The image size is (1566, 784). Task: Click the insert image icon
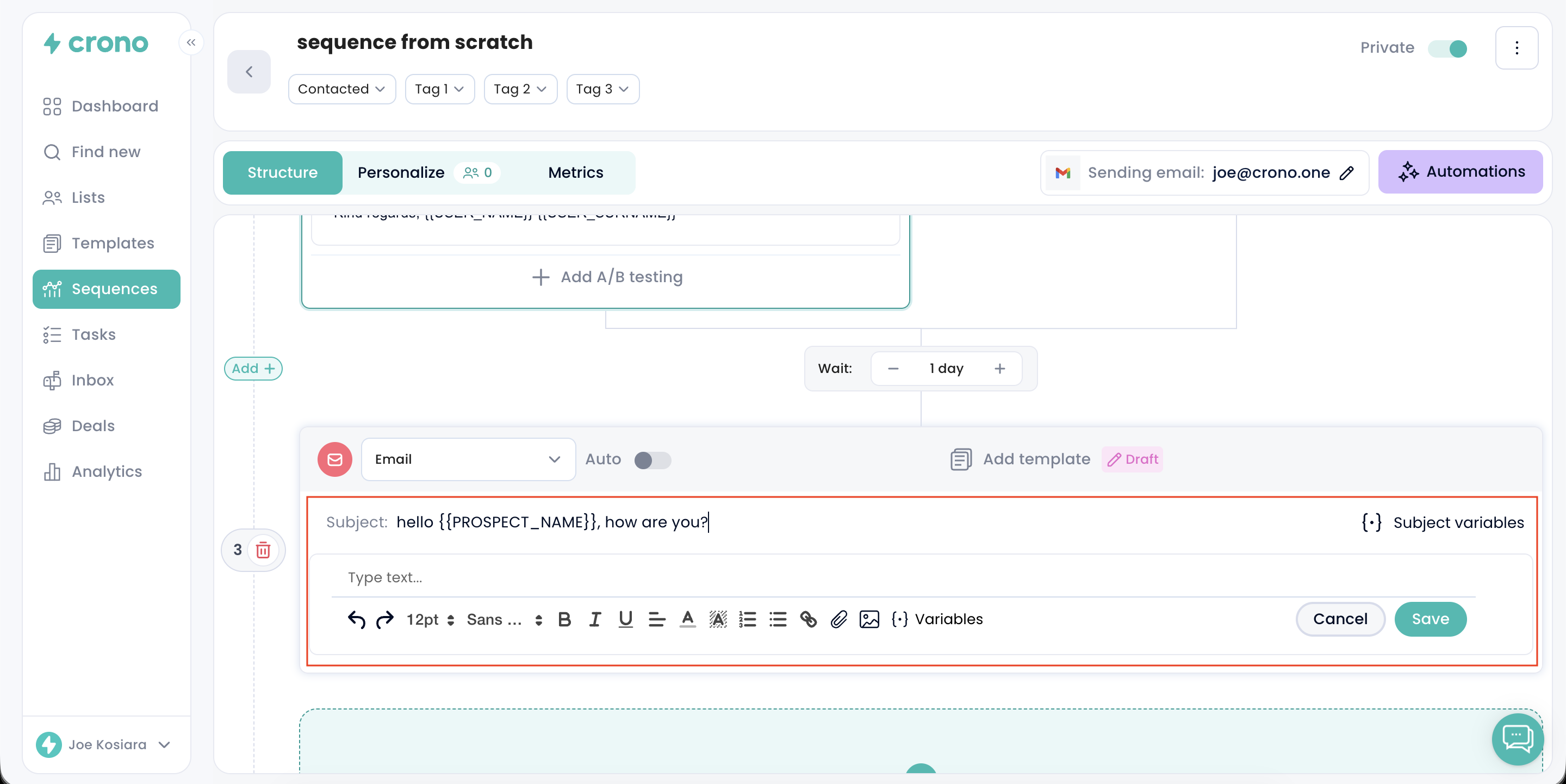(x=869, y=619)
